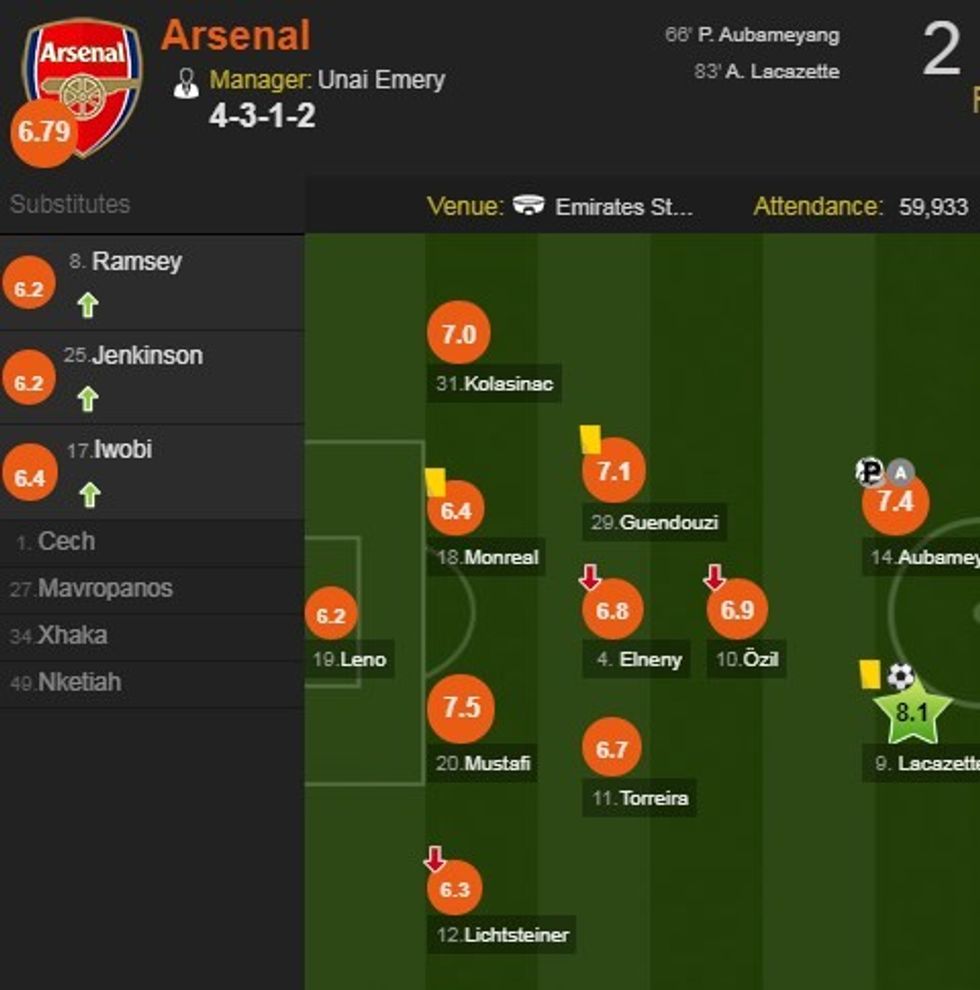Click the red substituted-off arrow on Lichtsteiner
Viewport: 980px width, 990px height.
tap(434, 858)
